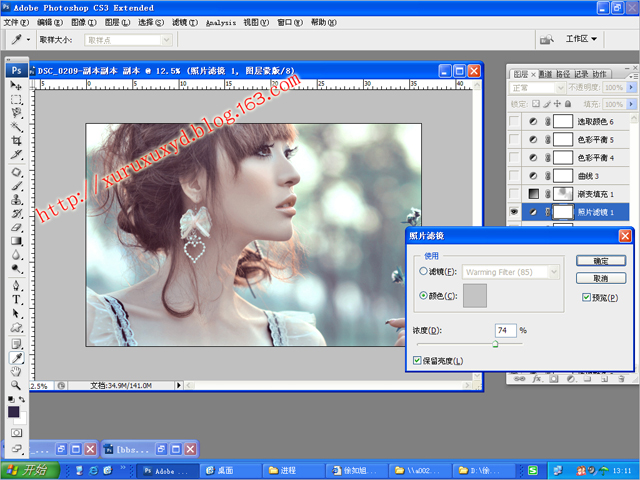640x480 pixels.
Task: Open the 滤镜 menu
Action: coord(184,22)
